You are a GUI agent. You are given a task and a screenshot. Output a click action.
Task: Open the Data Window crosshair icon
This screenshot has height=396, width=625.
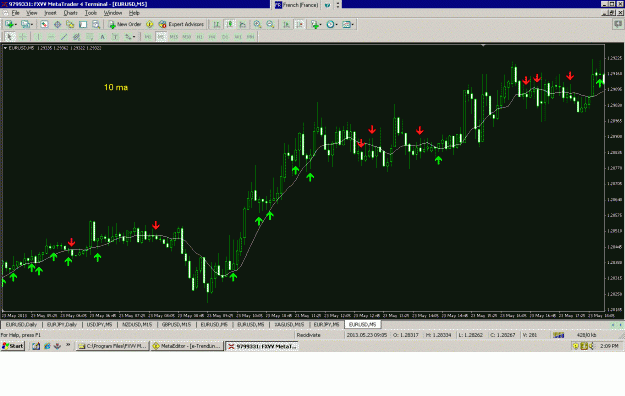[x=57, y=24]
